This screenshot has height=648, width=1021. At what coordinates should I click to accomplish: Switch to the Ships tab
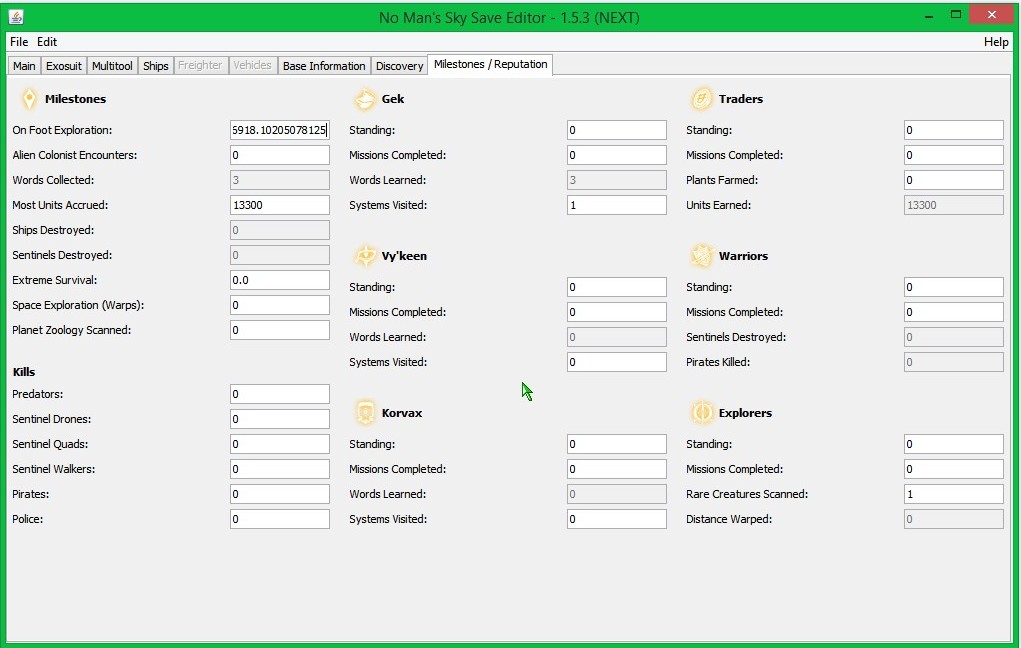click(x=156, y=66)
